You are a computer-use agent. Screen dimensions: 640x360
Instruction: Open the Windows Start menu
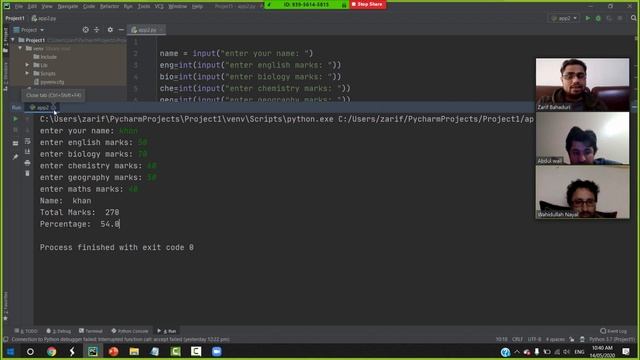point(10,351)
